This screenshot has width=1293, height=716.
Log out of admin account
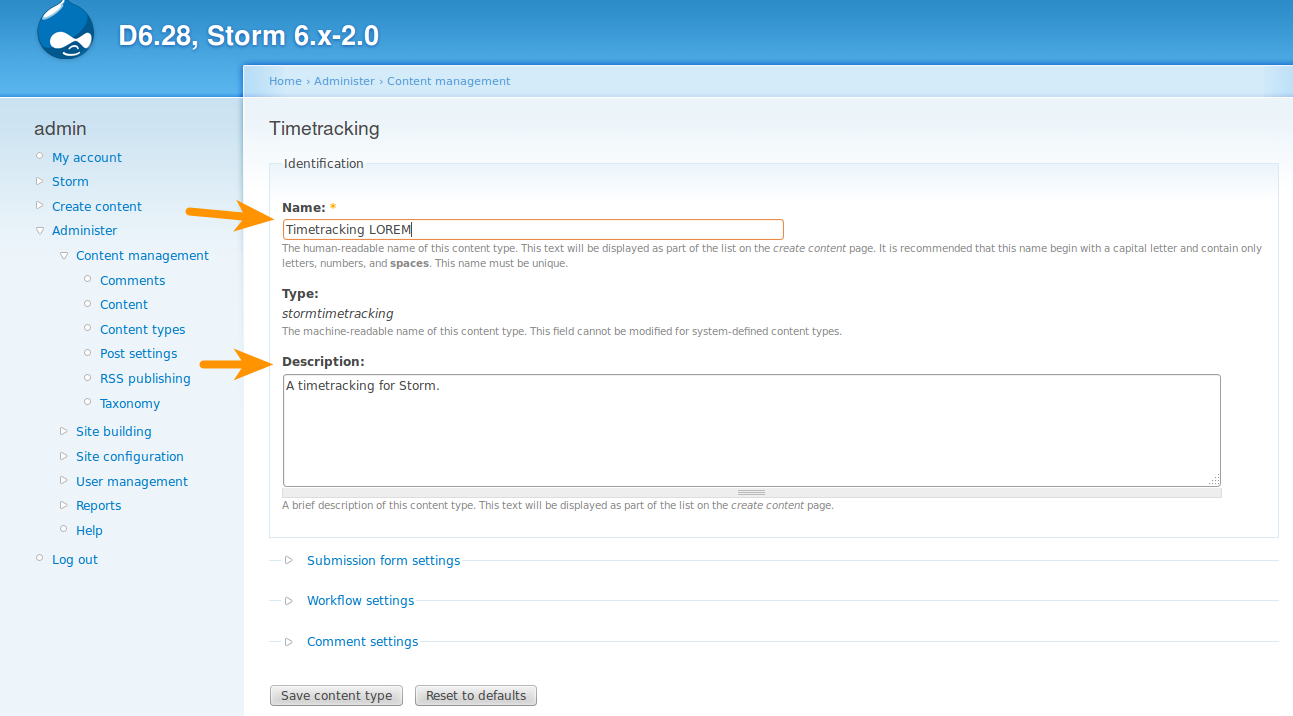click(x=75, y=559)
